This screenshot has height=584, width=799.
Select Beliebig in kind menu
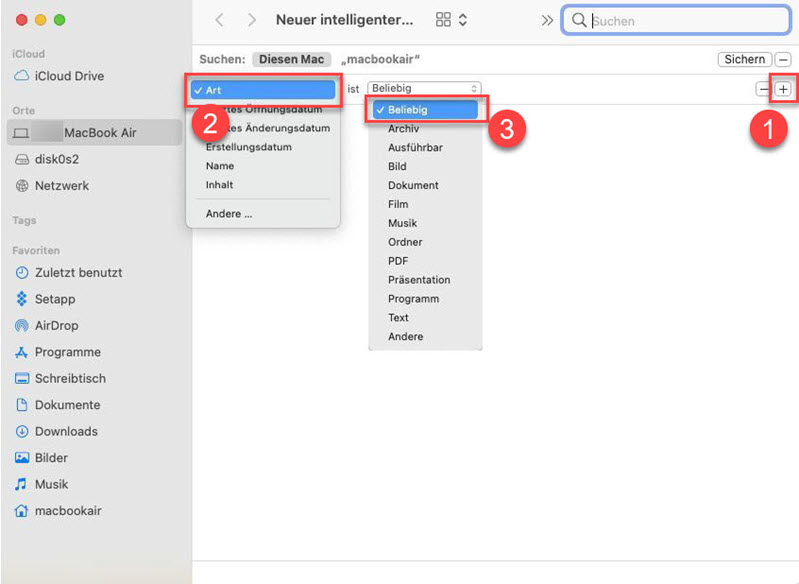coord(425,110)
